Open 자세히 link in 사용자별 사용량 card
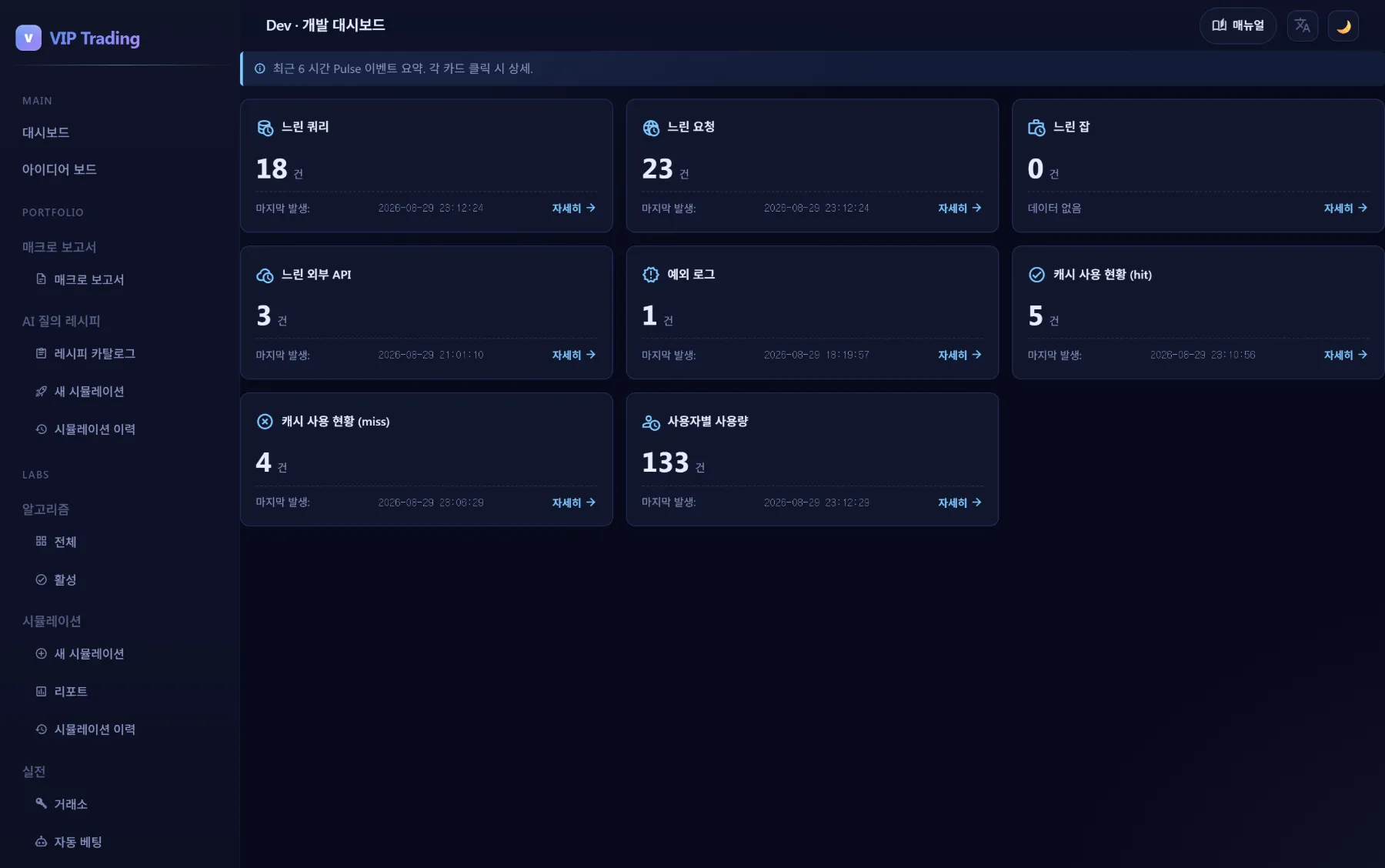This screenshot has height=868, width=1385. click(959, 502)
